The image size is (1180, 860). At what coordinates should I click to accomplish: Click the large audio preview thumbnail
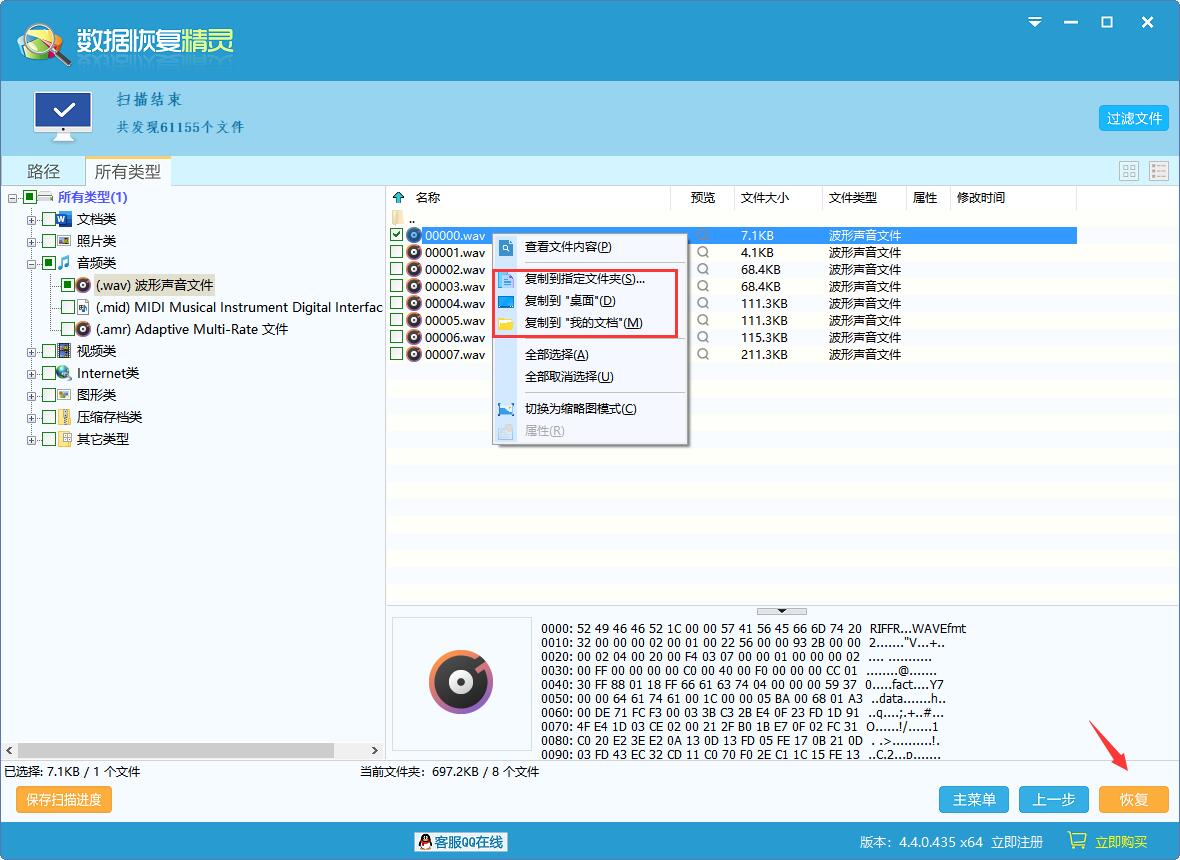click(x=461, y=682)
